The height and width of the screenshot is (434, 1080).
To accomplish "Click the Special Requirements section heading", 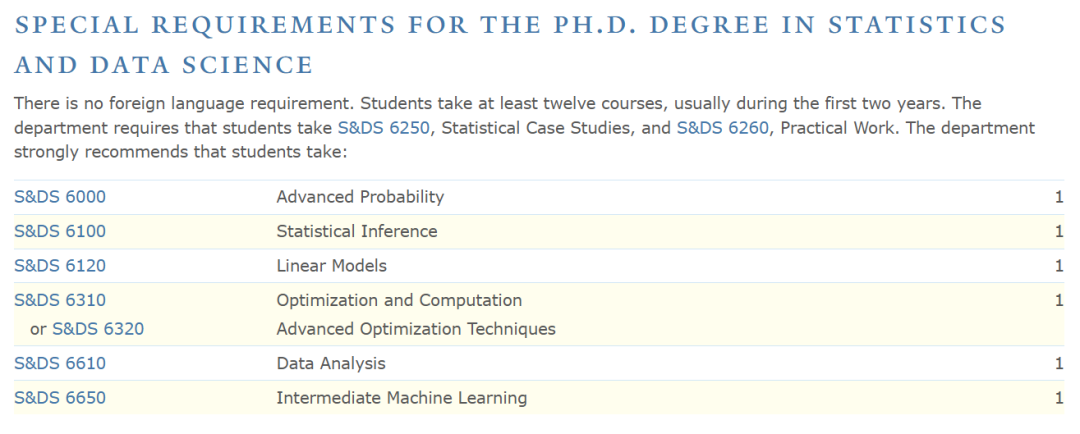I will point(510,45).
